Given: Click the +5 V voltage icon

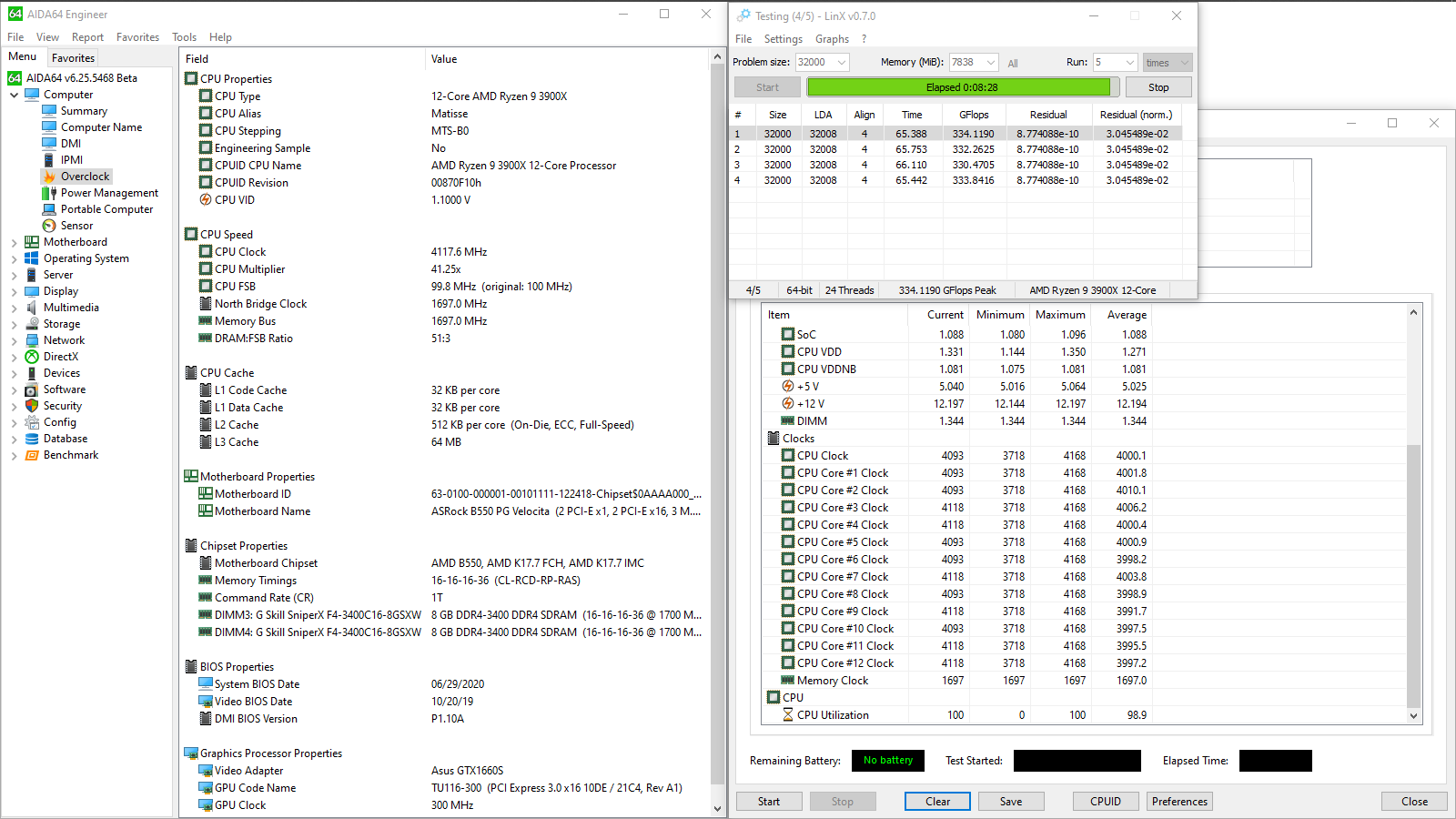Looking at the screenshot, I should tap(788, 387).
